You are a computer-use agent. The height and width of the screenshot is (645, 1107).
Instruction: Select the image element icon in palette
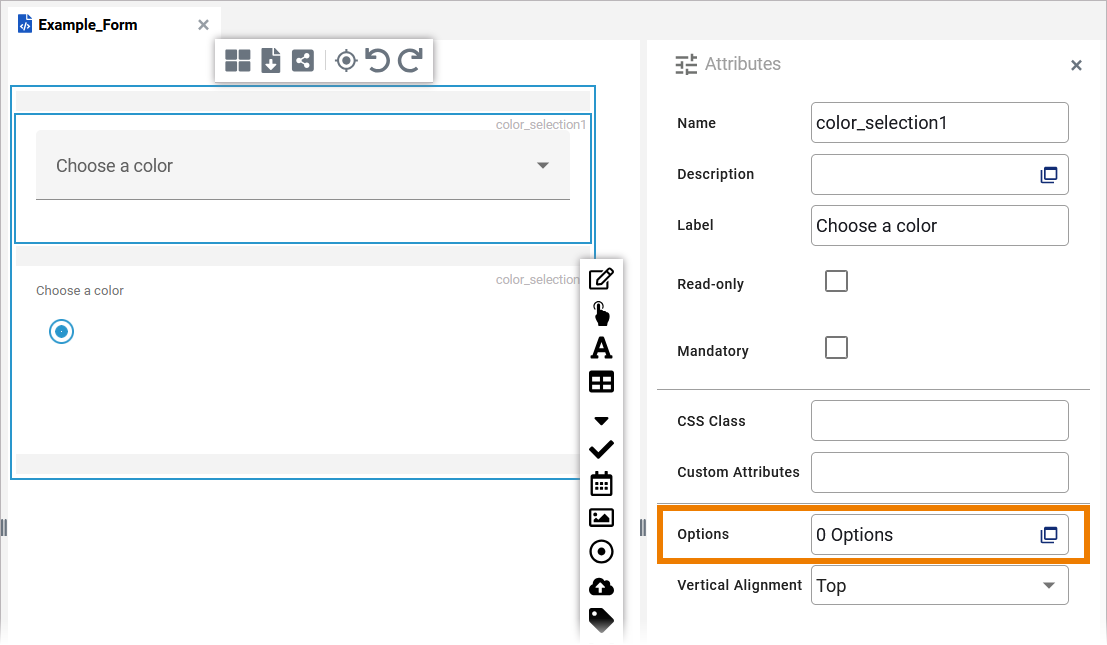pyautogui.click(x=601, y=517)
